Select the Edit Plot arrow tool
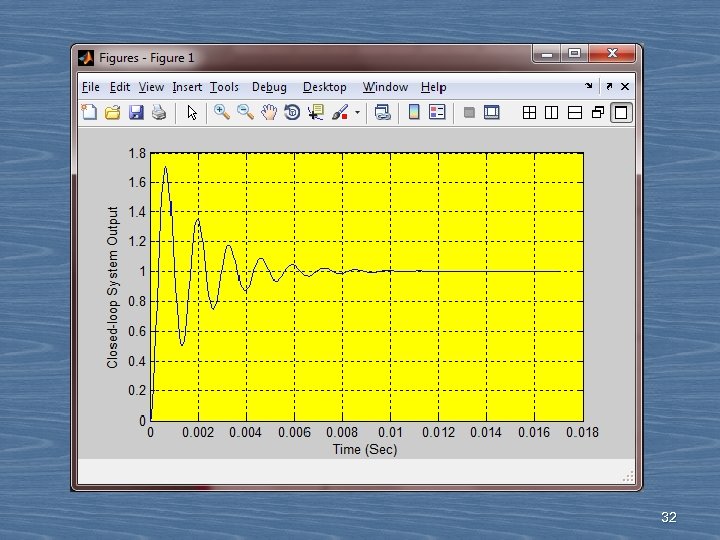The width and height of the screenshot is (720, 540). point(192,112)
